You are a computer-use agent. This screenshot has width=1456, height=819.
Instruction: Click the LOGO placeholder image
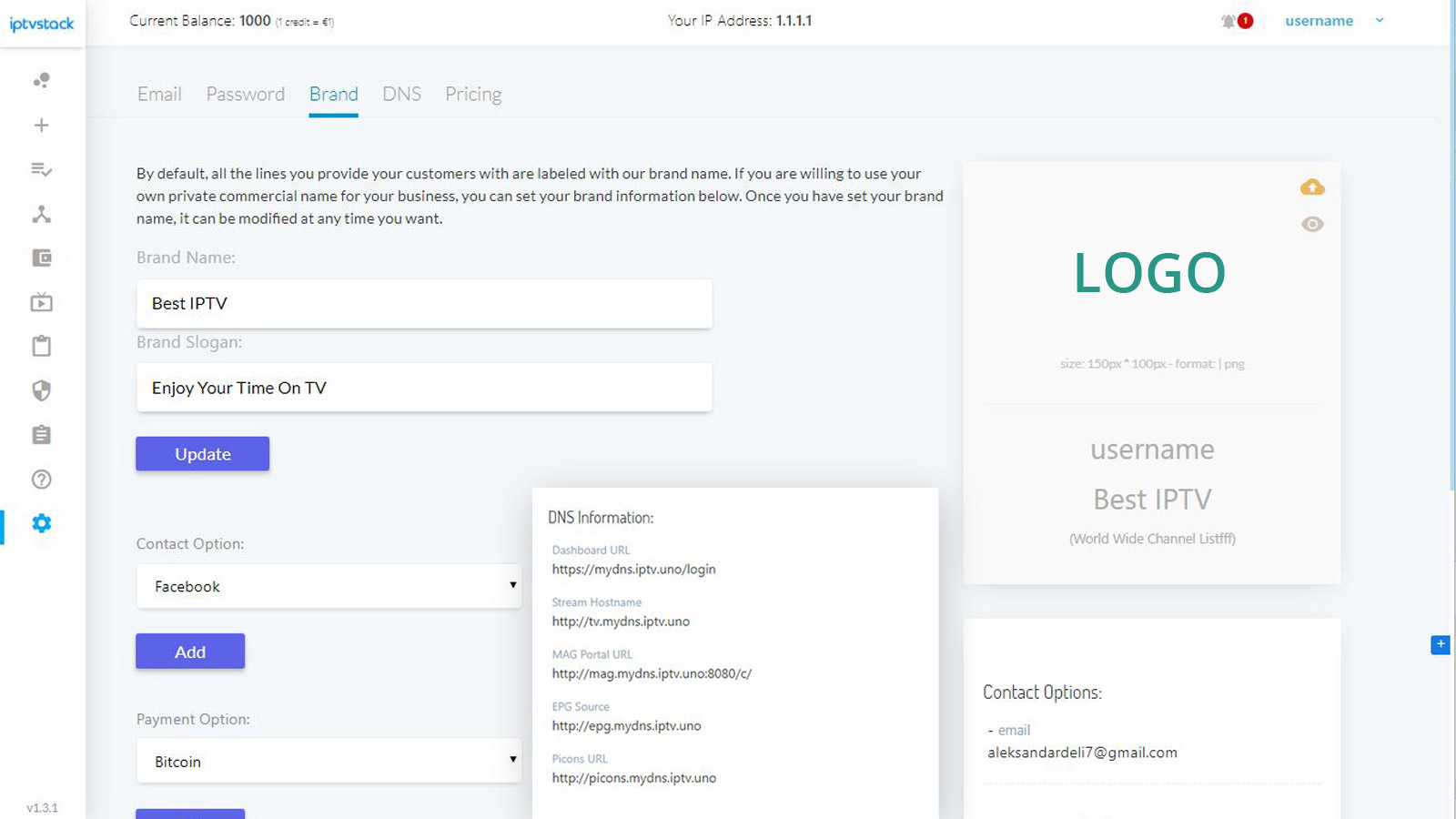[x=1149, y=273]
